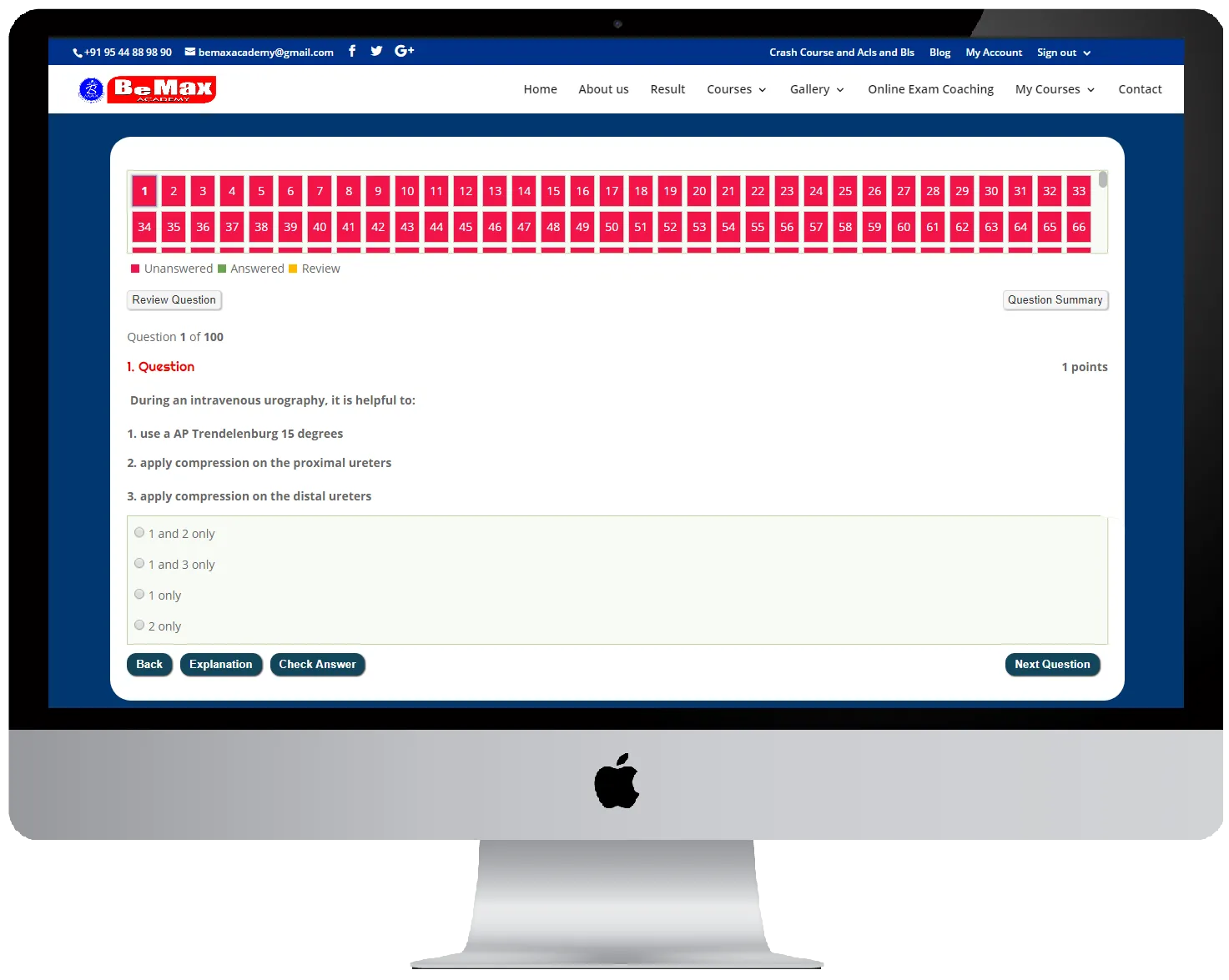Jump to question 50 tile
1229x980 pixels.
coord(612,227)
